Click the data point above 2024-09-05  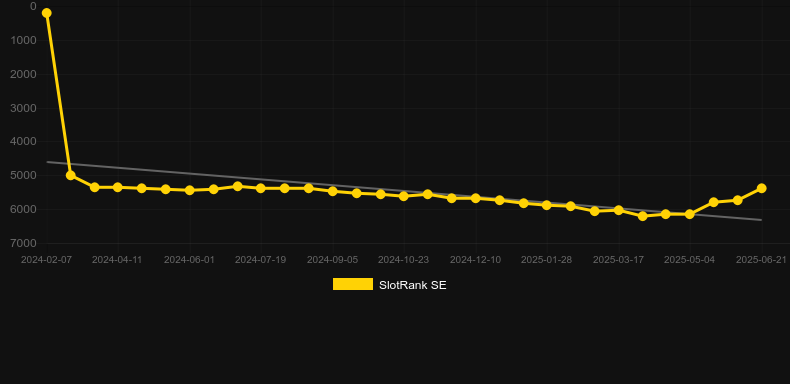[333, 191]
